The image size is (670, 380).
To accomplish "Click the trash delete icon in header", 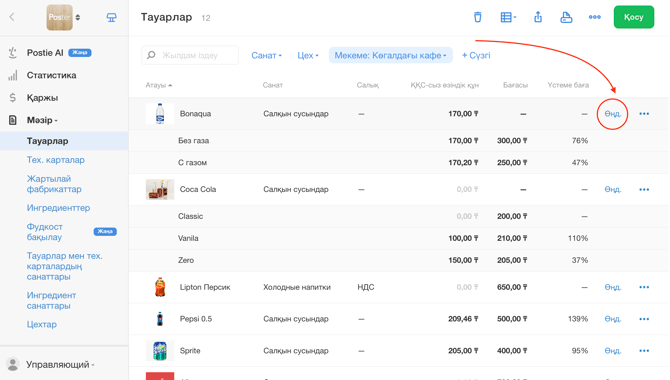I will click(477, 17).
